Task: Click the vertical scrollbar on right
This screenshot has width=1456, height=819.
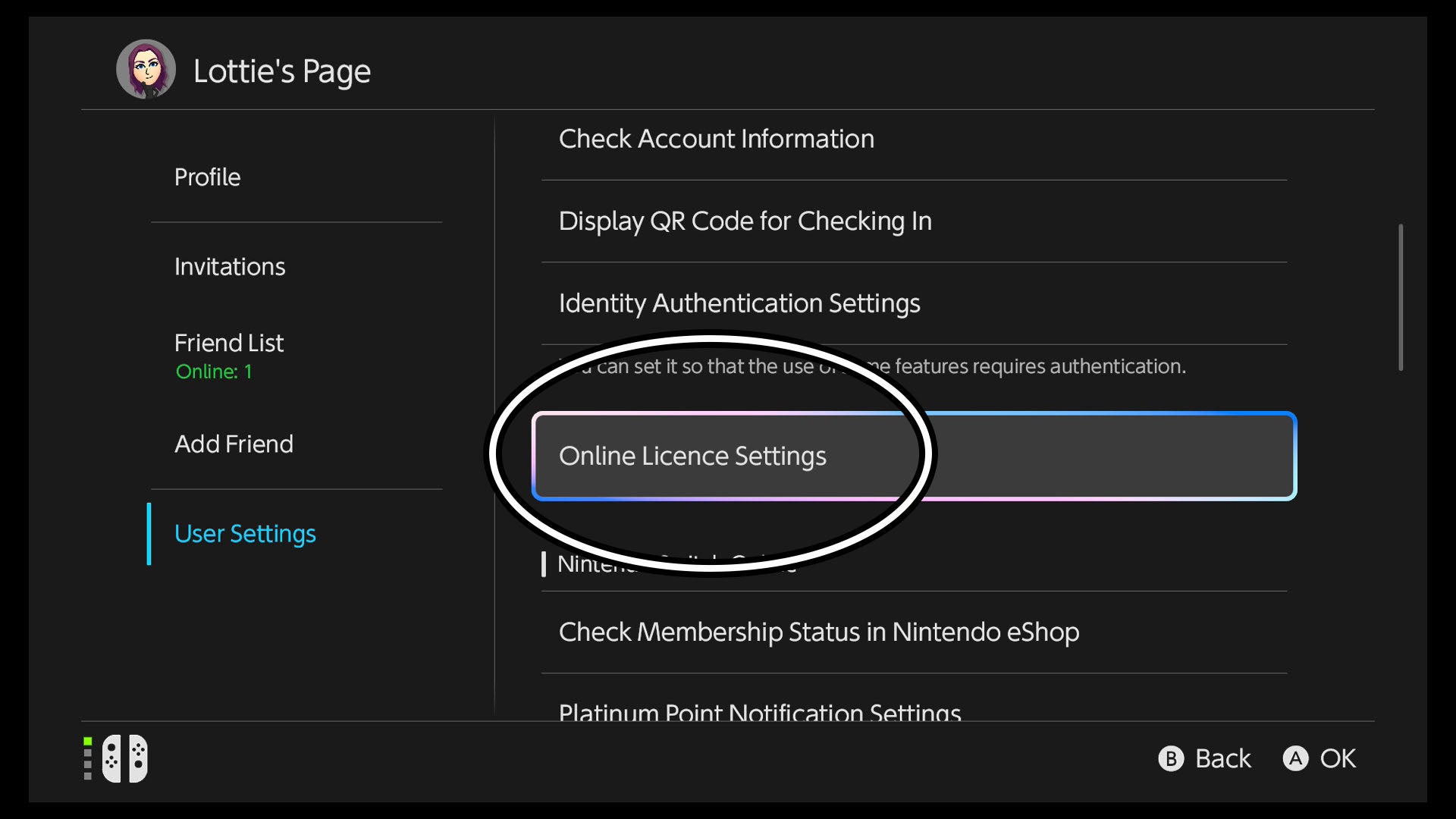Action: click(x=1400, y=297)
